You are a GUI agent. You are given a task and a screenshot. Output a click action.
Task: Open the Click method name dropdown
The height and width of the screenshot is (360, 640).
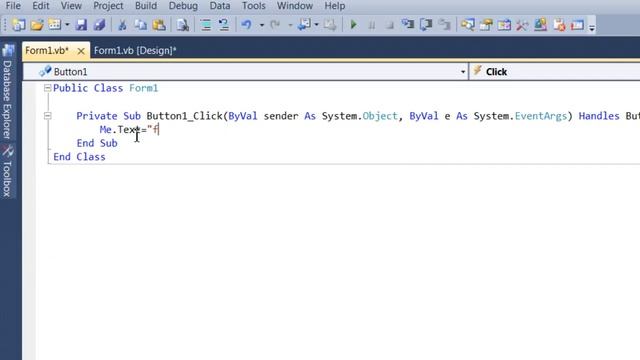pos(555,72)
